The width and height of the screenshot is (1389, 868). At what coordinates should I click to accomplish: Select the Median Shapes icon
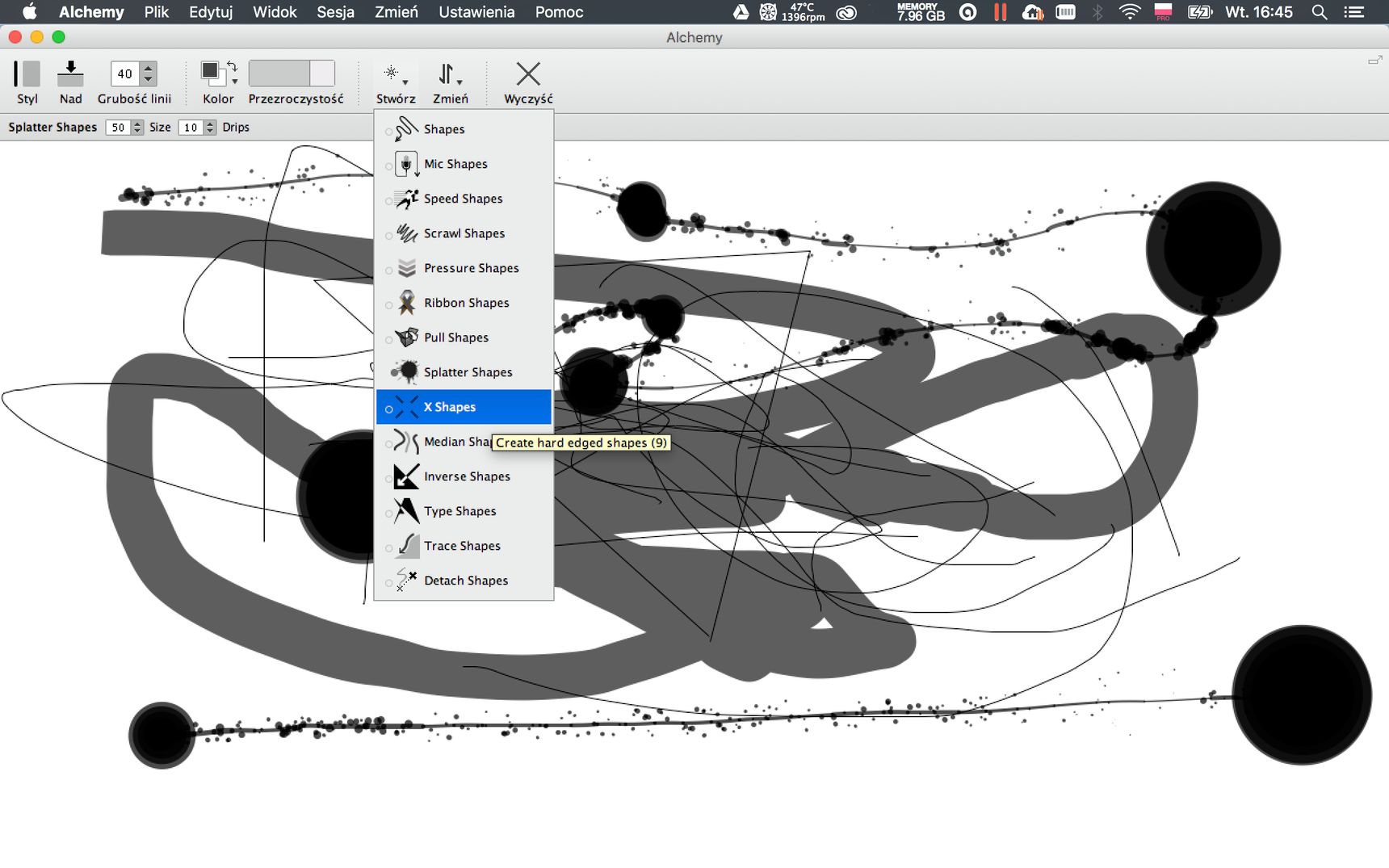tap(406, 442)
